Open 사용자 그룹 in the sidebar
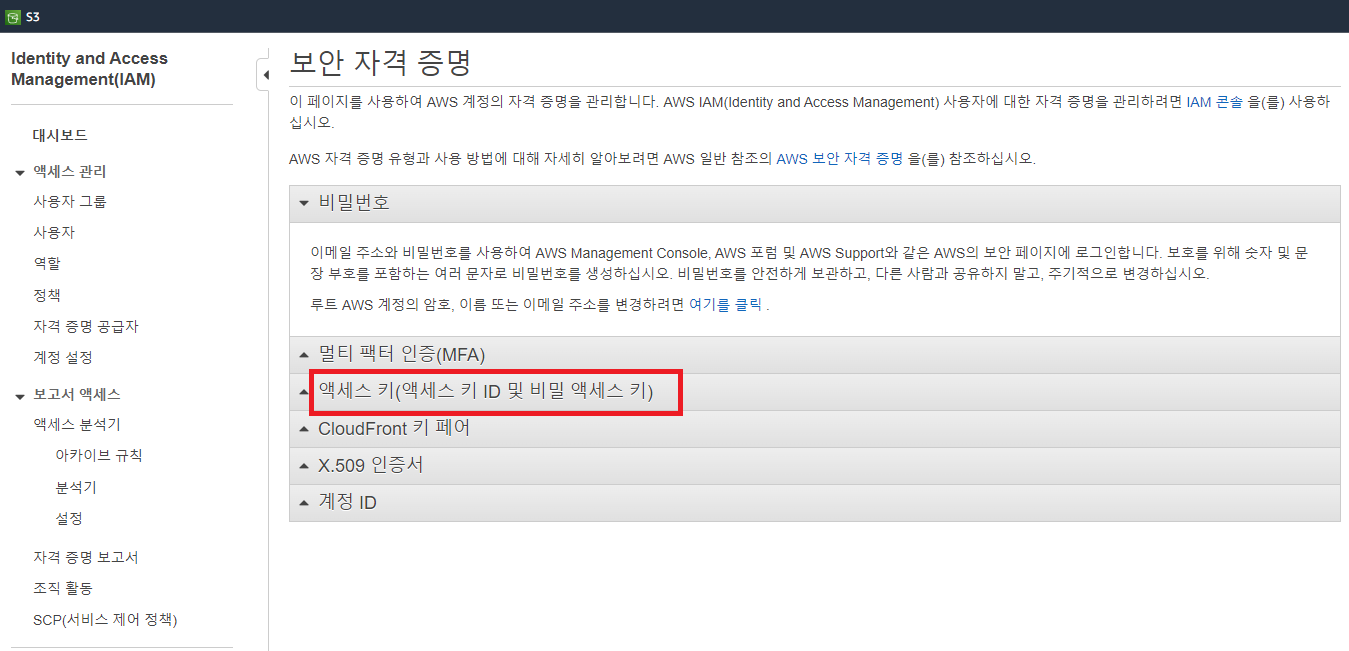Image resolution: width=1349 pixels, height=651 pixels. click(70, 202)
